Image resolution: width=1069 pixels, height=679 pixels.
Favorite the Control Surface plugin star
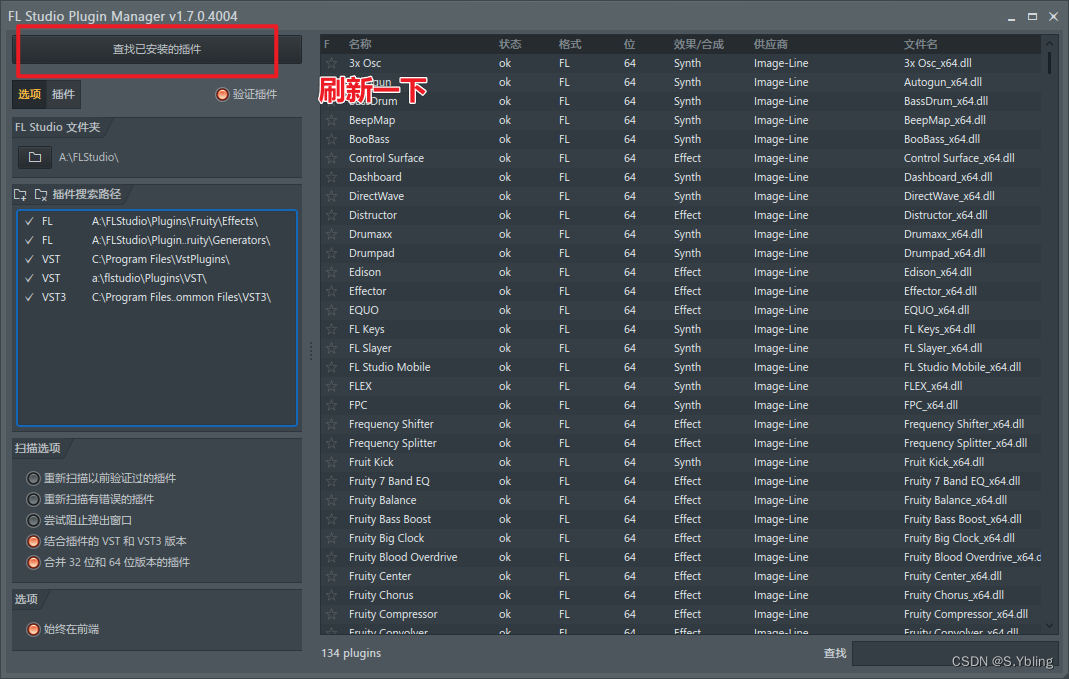pyautogui.click(x=331, y=158)
